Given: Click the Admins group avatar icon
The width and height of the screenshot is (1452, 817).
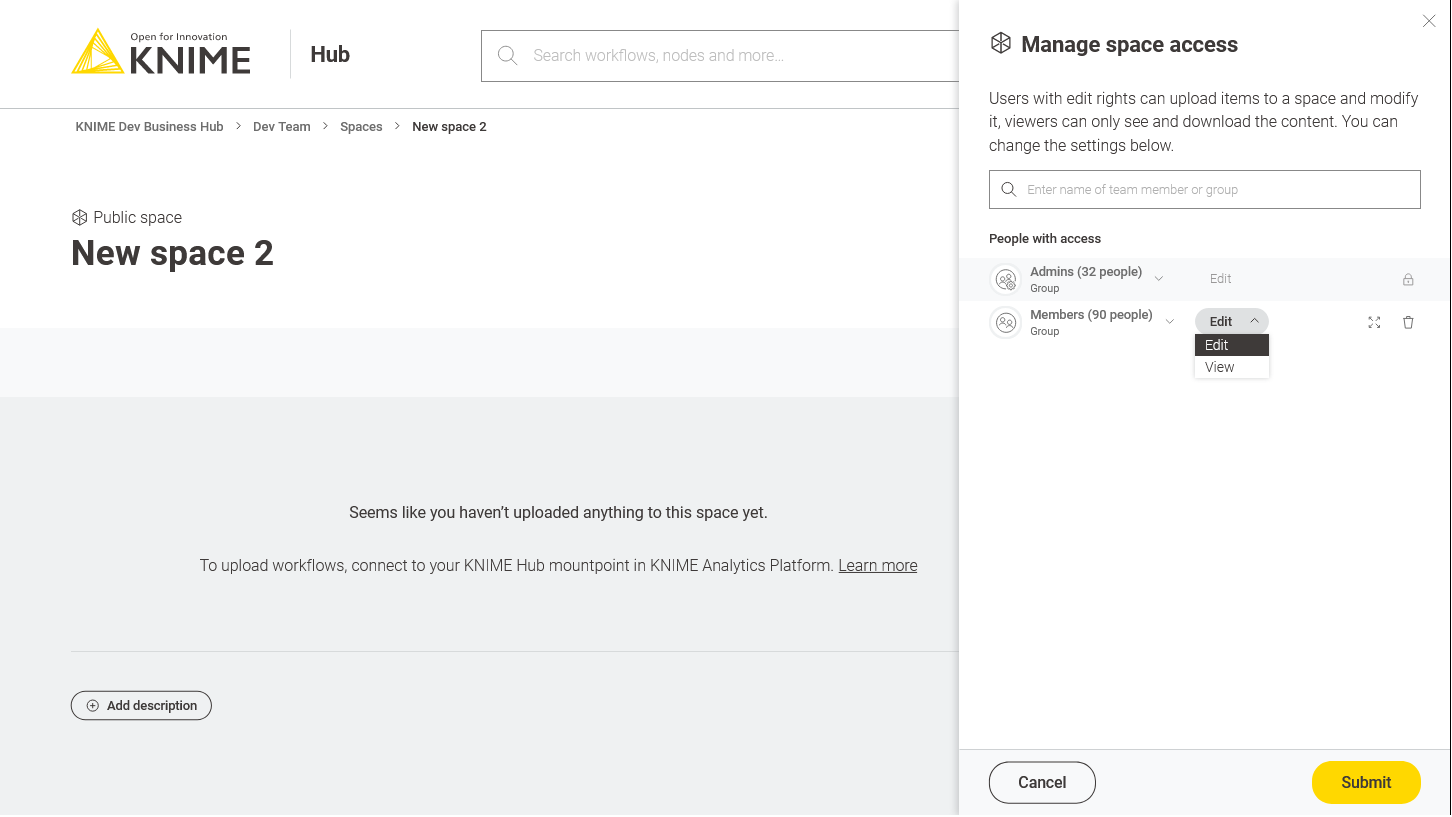Looking at the screenshot, I should coord(1006,280).
